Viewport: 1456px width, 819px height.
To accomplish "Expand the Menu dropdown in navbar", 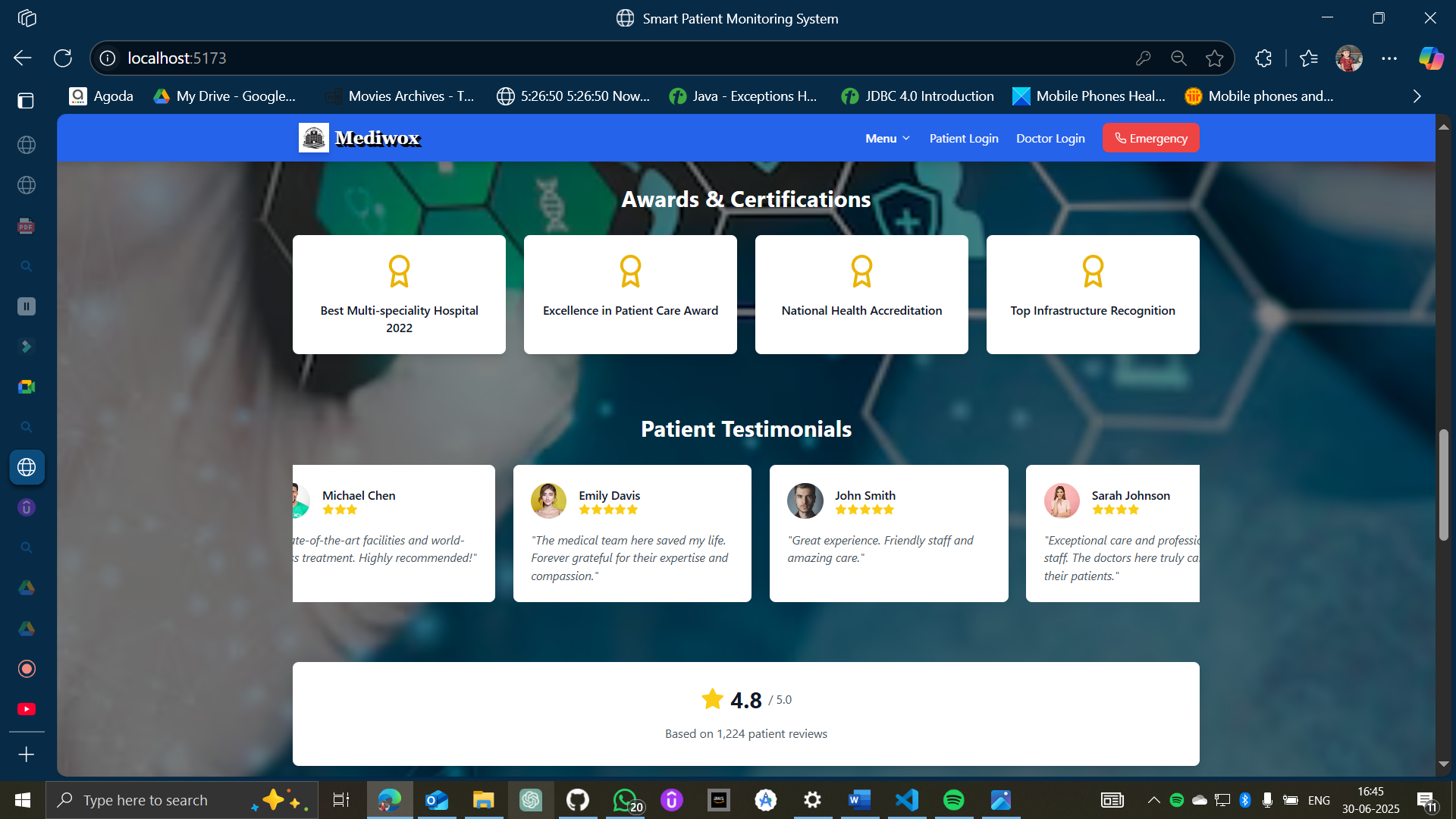I will pyautogui.click(x=887, y=138).
